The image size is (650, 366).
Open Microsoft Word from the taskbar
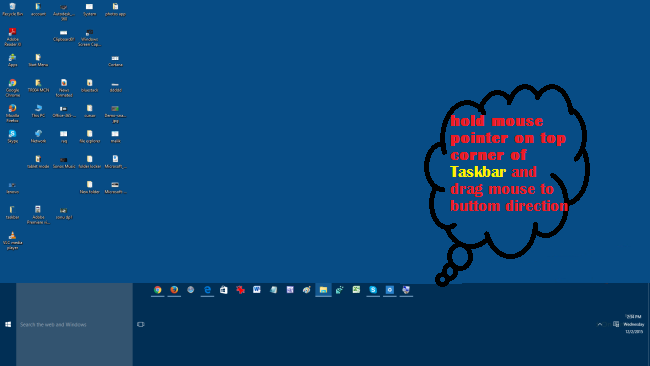click(257, 290)
